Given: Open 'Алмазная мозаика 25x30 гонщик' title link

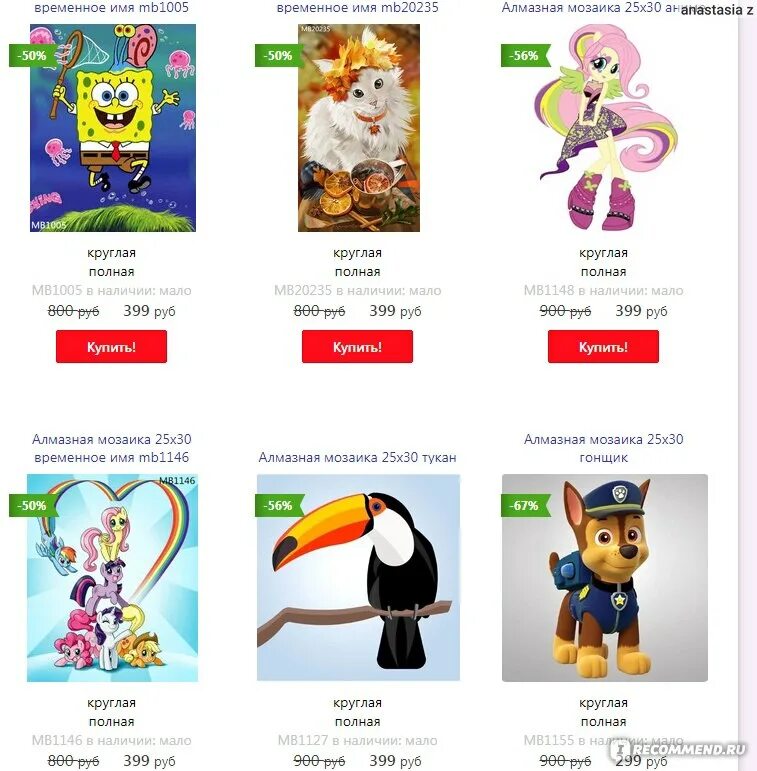Looking at the screenshot, I should (x=603, y=448).
